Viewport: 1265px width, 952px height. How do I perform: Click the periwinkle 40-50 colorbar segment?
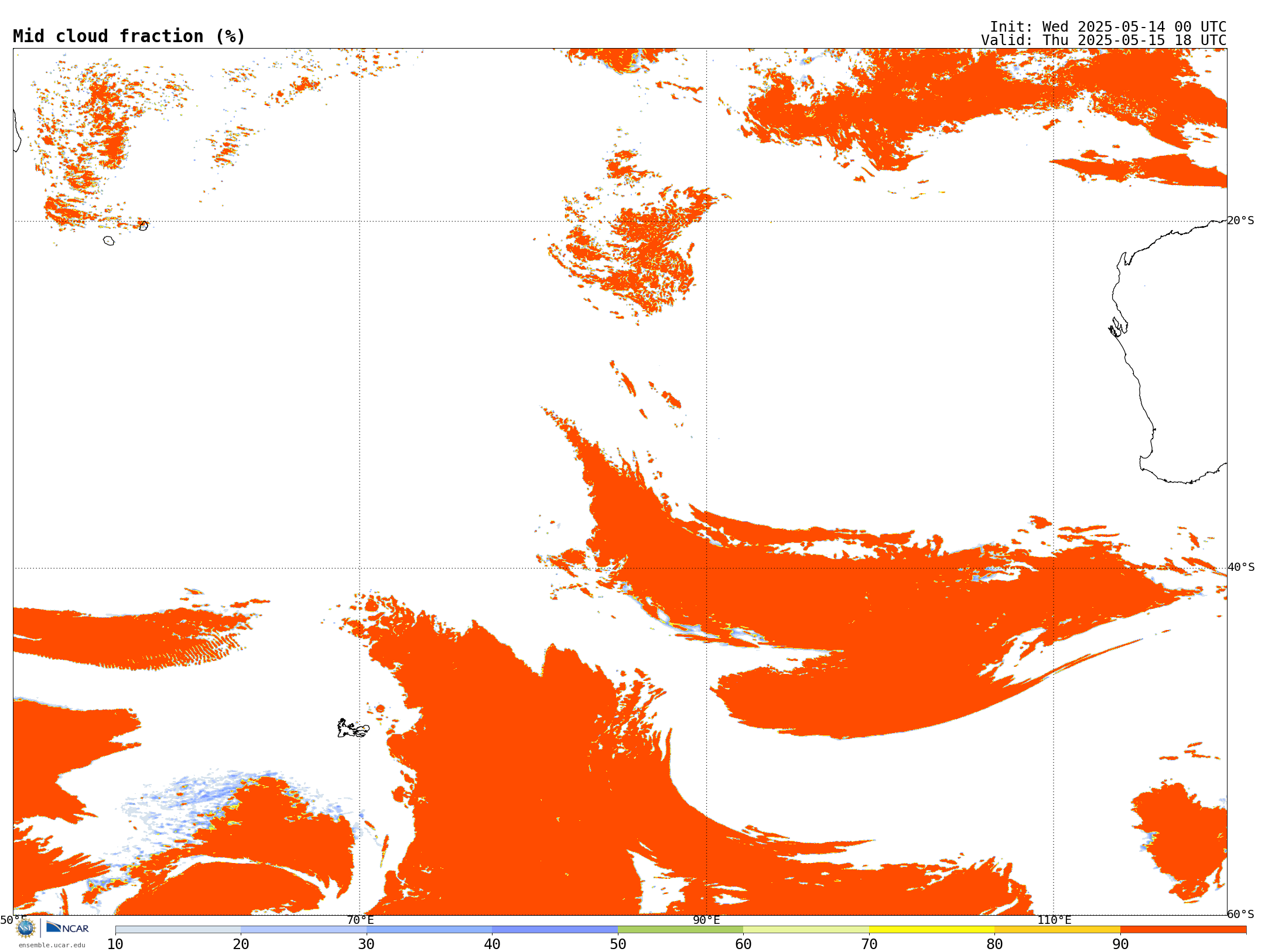tap(555, 930)
